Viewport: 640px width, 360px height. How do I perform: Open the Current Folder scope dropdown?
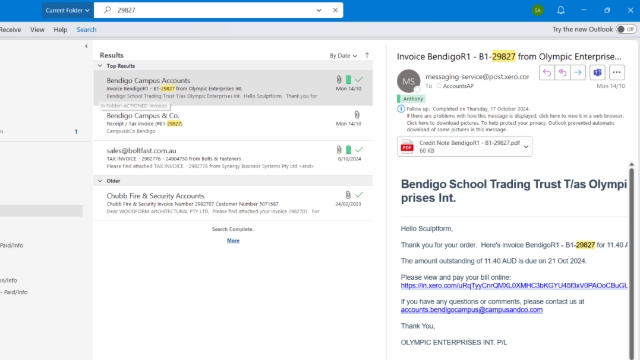pos(67,10)
